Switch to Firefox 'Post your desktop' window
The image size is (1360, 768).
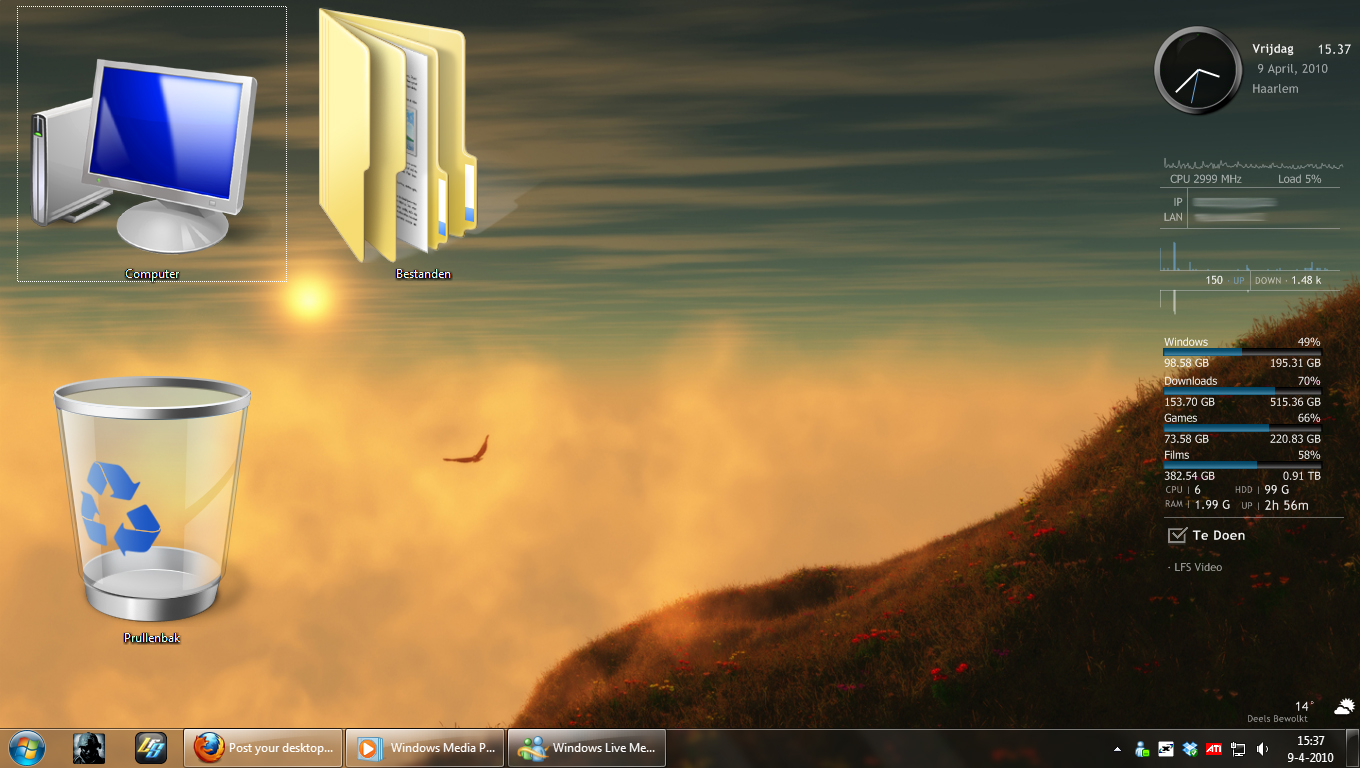pyautogui.click(x=264, y=748)
